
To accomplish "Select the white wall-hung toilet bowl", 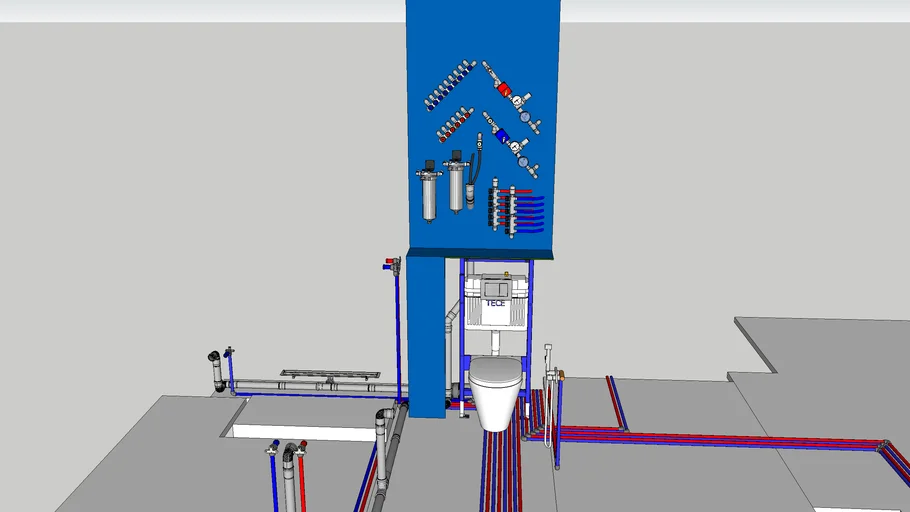I will [497, 389].
